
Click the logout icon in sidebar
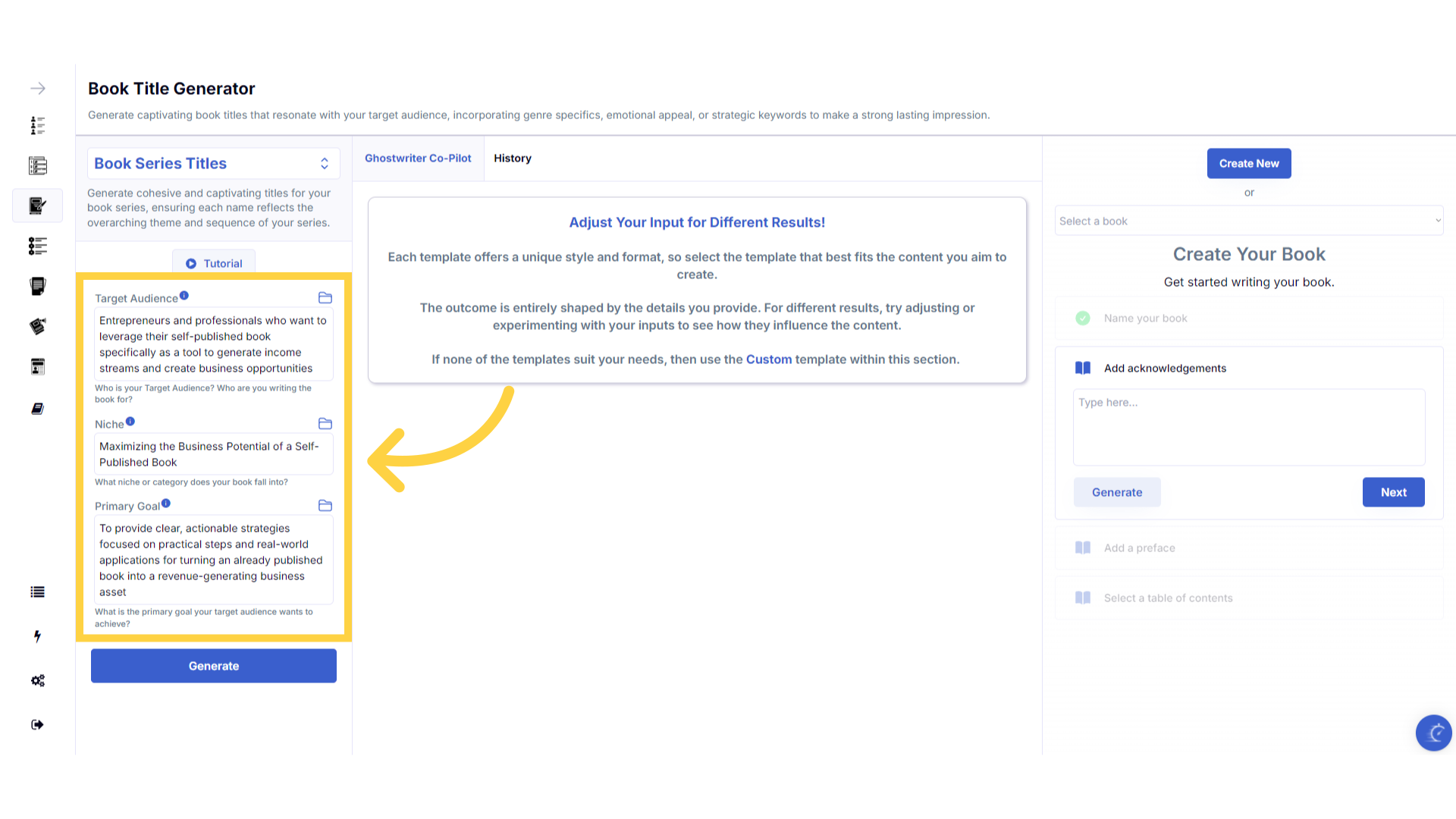[38, 725]
